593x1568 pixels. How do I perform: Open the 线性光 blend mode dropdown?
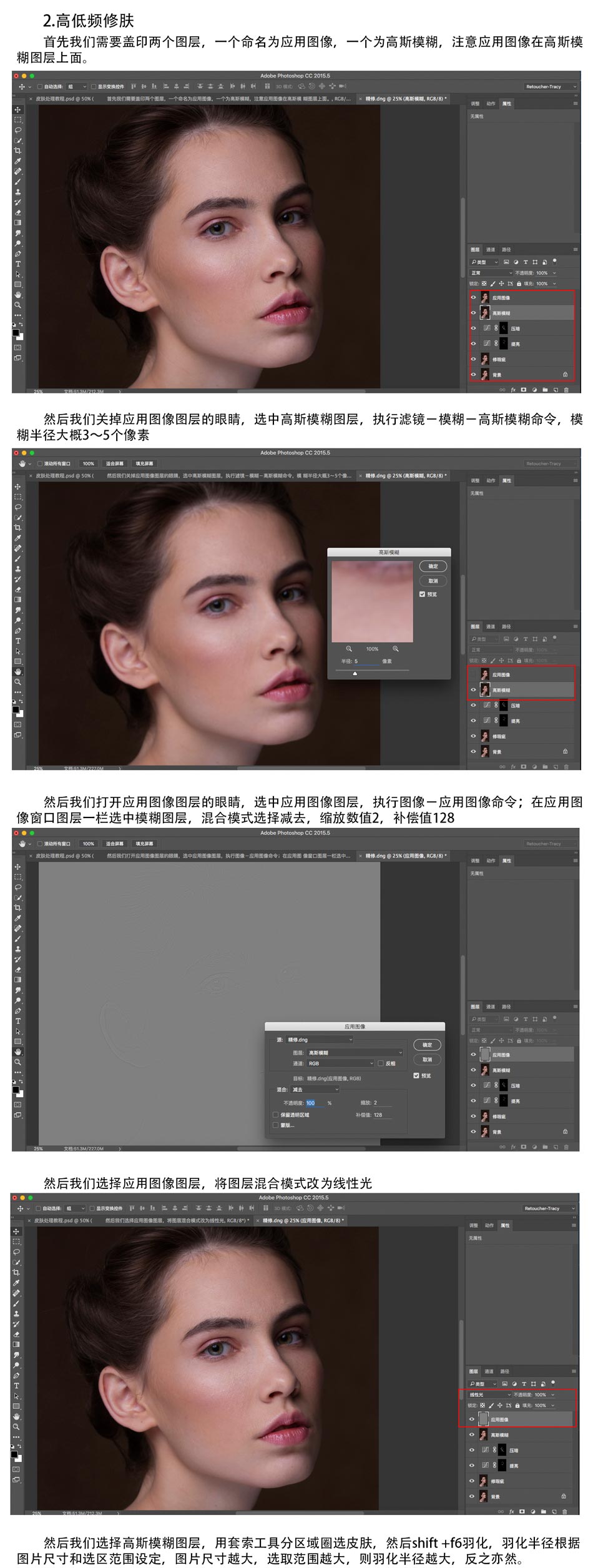489,1394
